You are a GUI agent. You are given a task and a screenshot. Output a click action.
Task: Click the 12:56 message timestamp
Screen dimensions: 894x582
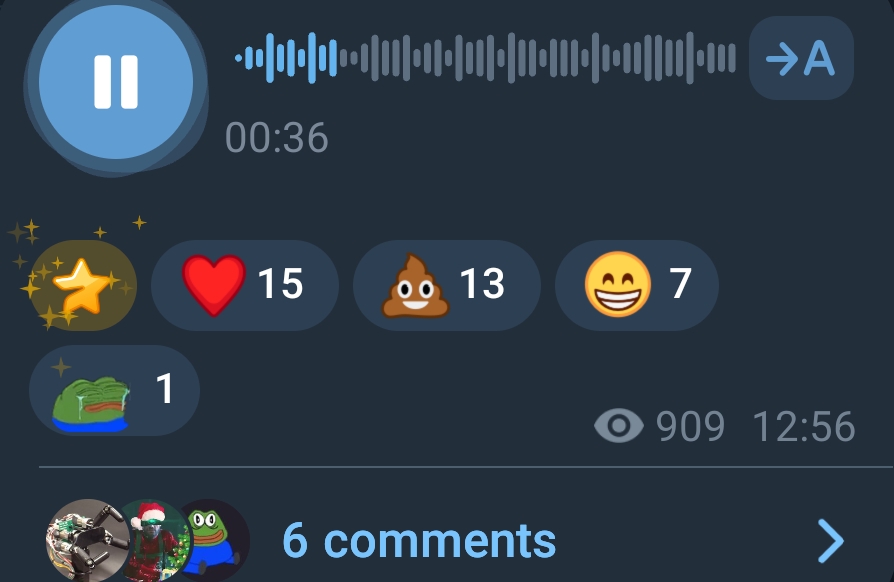point(804,426)
